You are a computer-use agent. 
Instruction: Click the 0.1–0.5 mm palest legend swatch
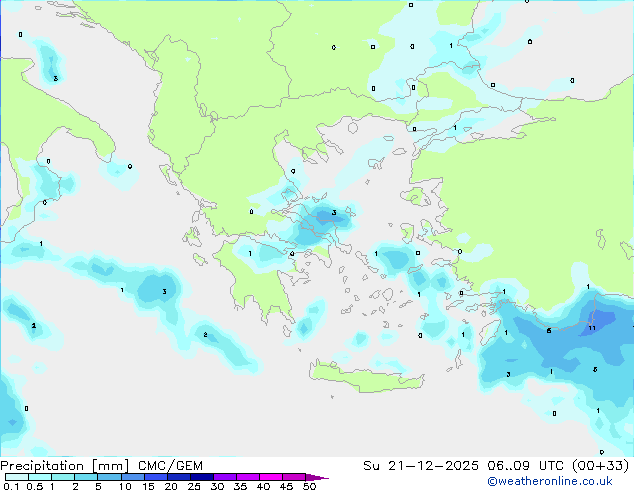point(17,477)
